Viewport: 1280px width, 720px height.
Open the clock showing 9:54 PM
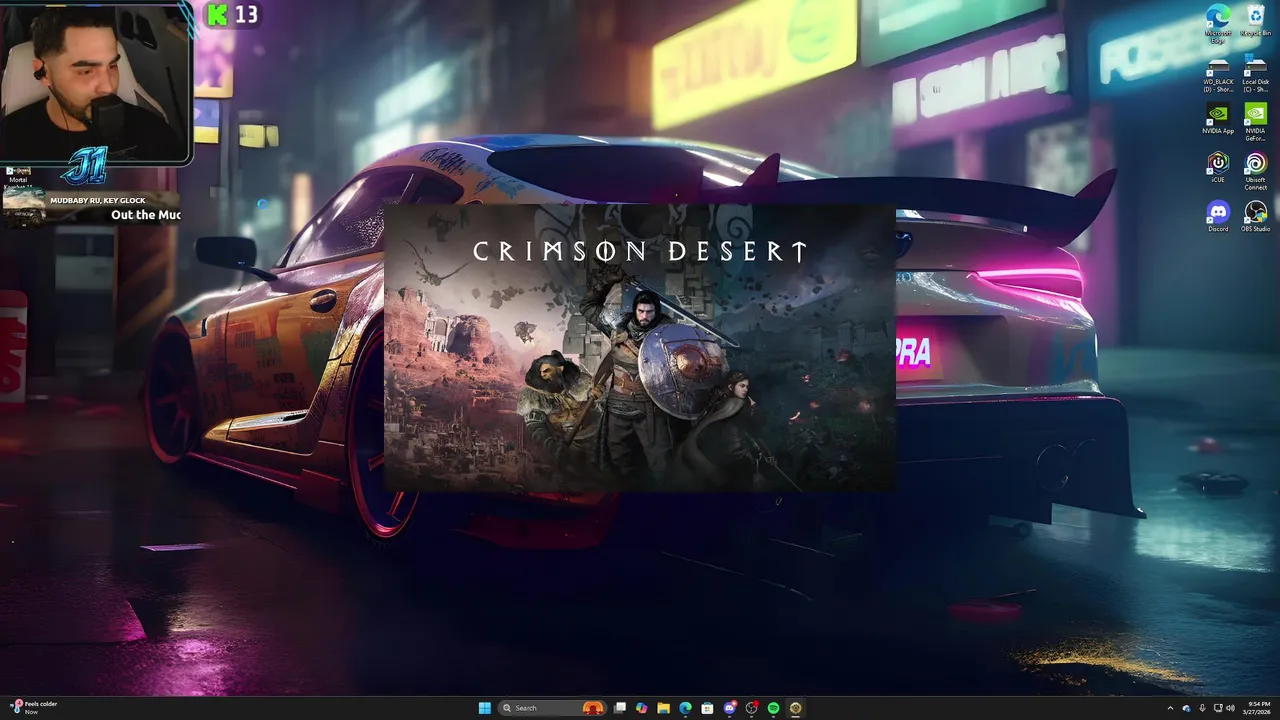tap(1259, 708)
